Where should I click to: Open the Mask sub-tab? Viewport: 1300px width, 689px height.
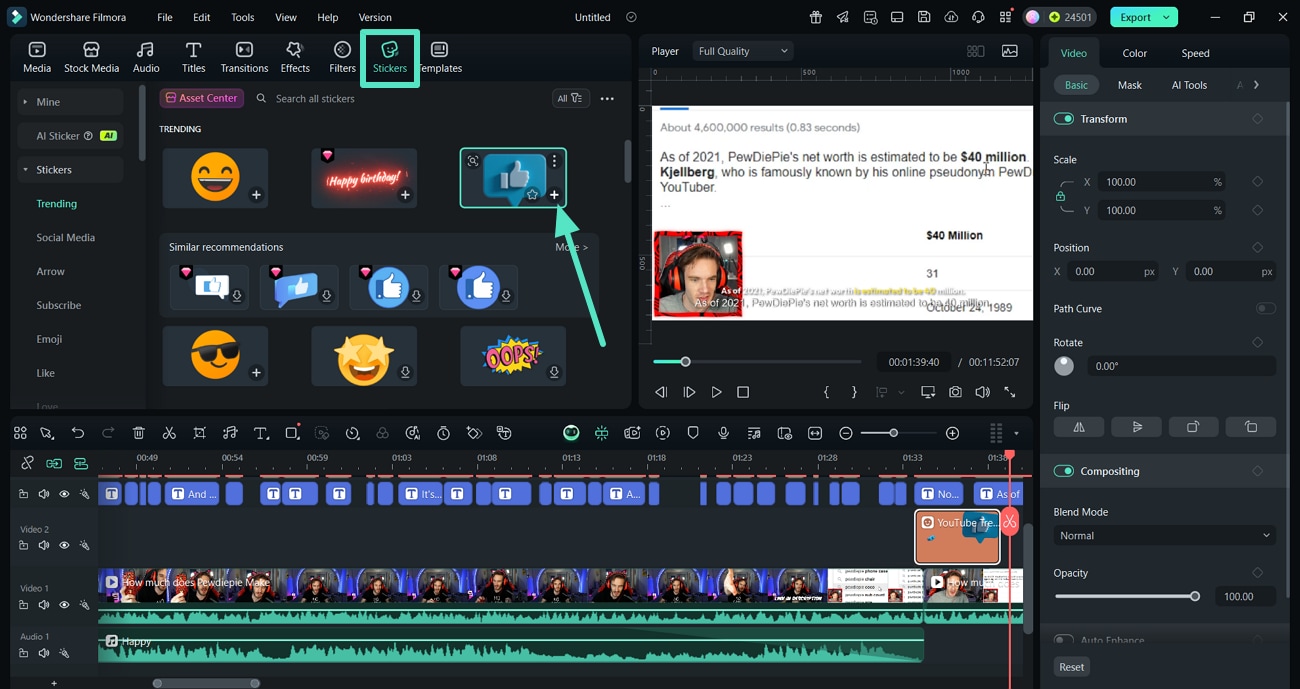(1129, 85)
